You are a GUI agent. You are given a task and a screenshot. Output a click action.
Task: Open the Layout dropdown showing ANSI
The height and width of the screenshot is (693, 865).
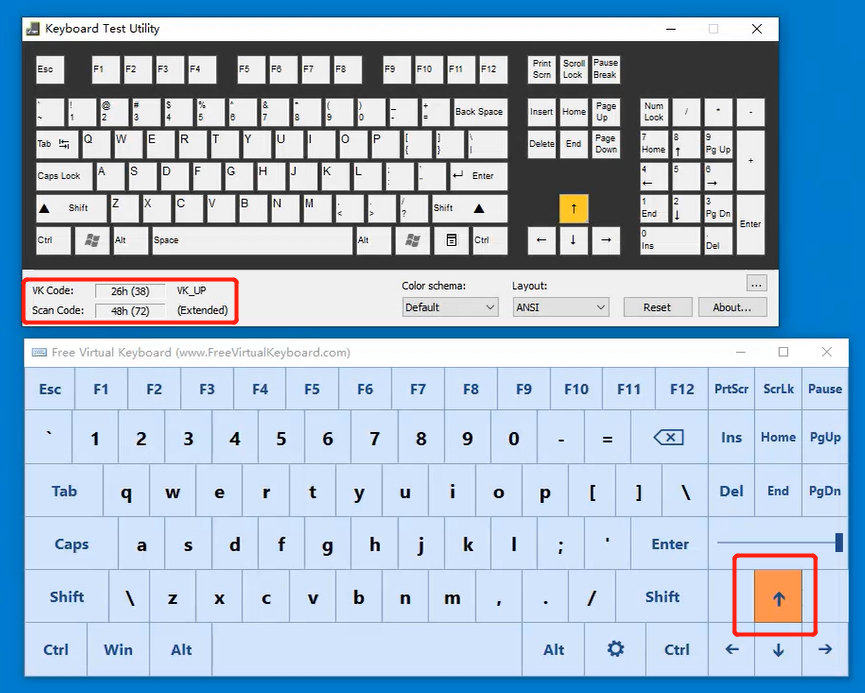pyautogui.click(x=560, y=307)
